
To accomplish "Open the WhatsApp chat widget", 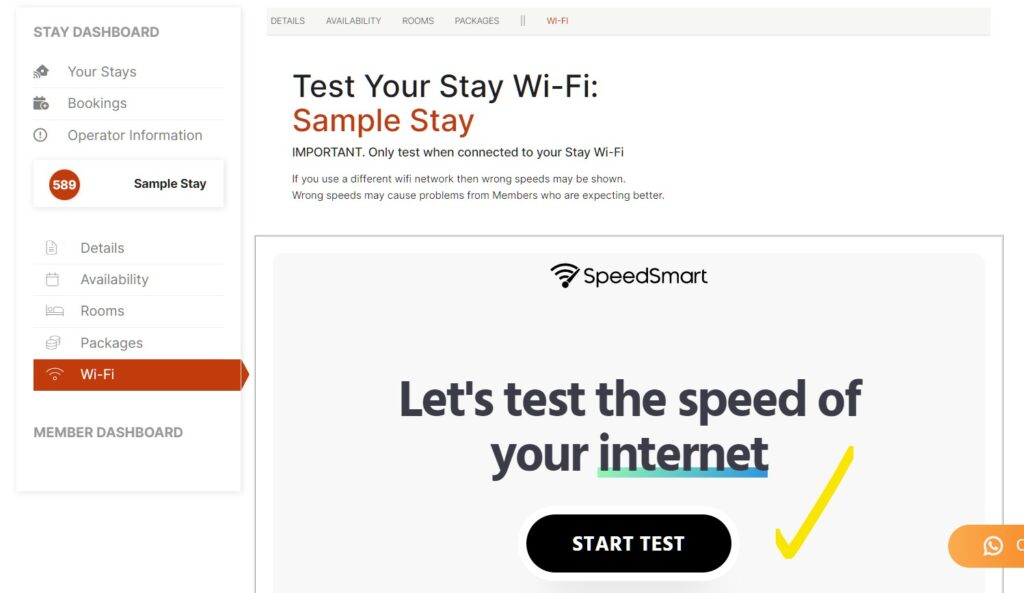I will pyautogui.click(x=991, y=545).
